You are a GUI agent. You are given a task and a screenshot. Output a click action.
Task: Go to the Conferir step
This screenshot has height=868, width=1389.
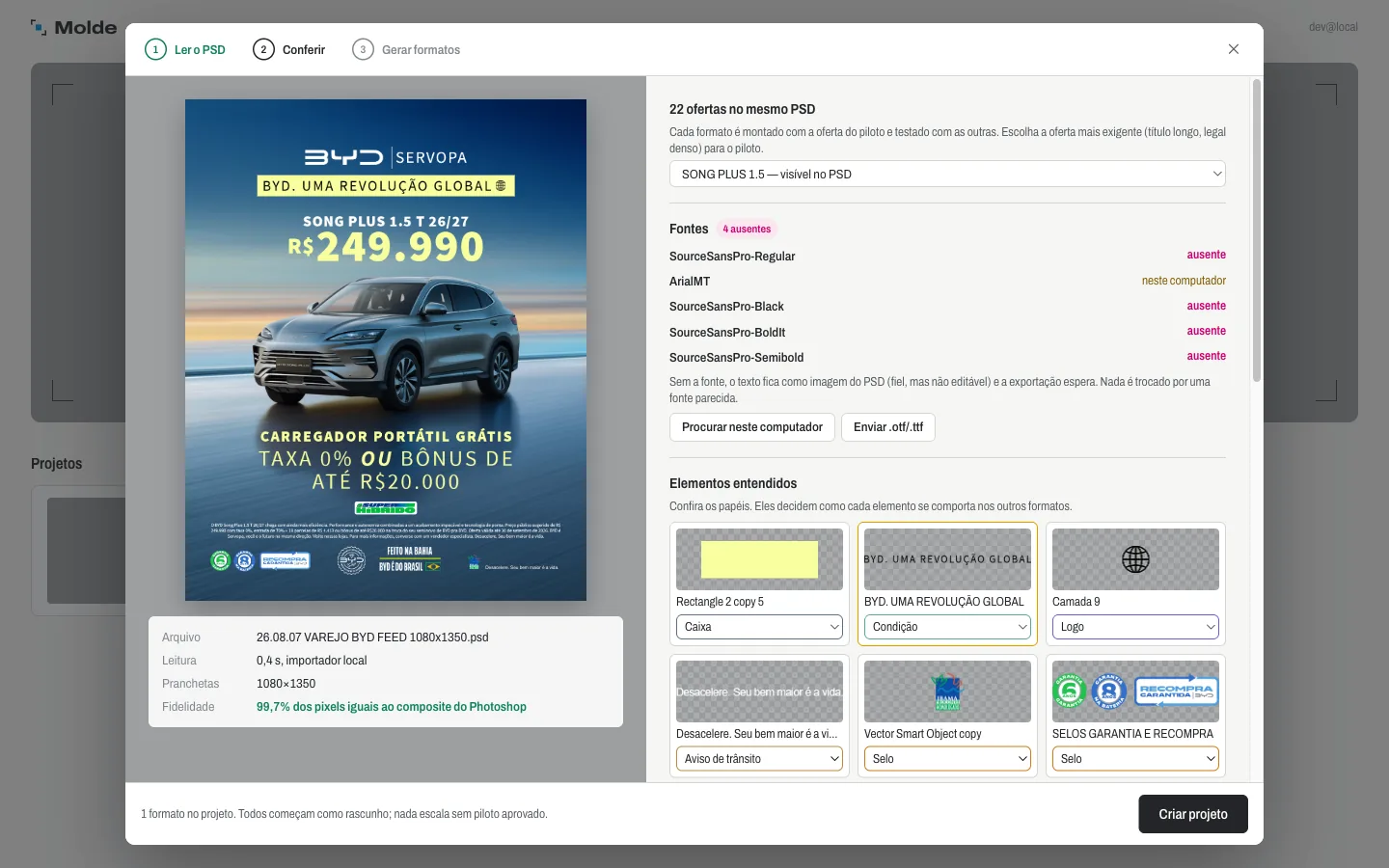point(289,49)
